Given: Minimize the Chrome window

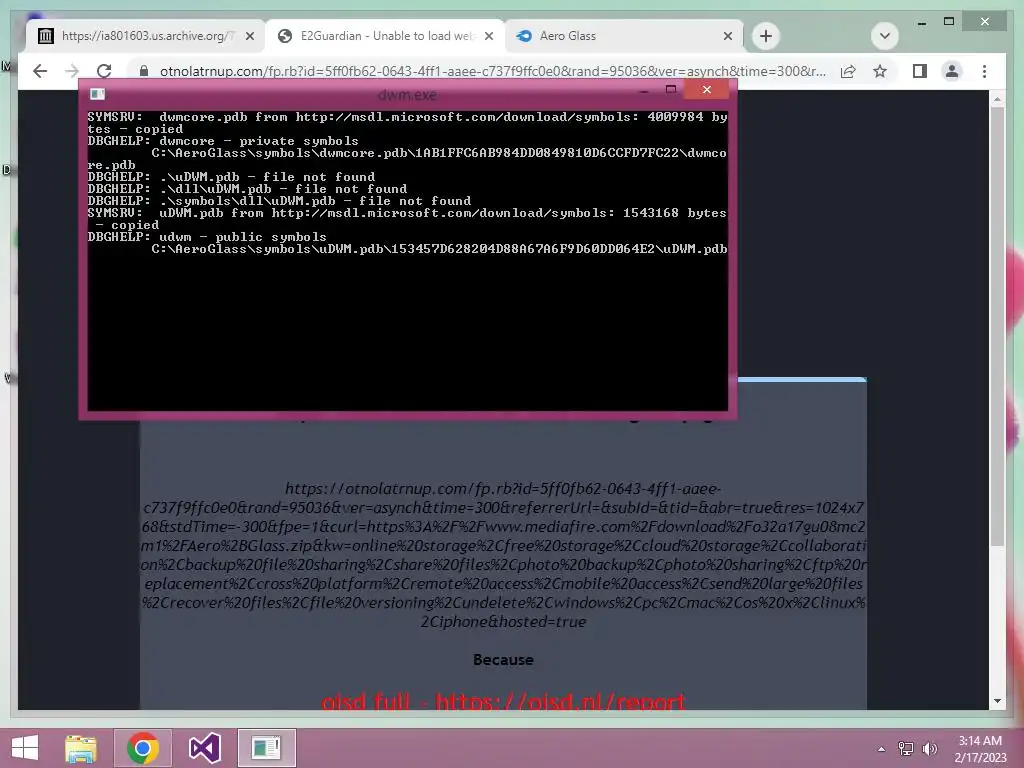Looking at the screenshot, I should [921, 23].
